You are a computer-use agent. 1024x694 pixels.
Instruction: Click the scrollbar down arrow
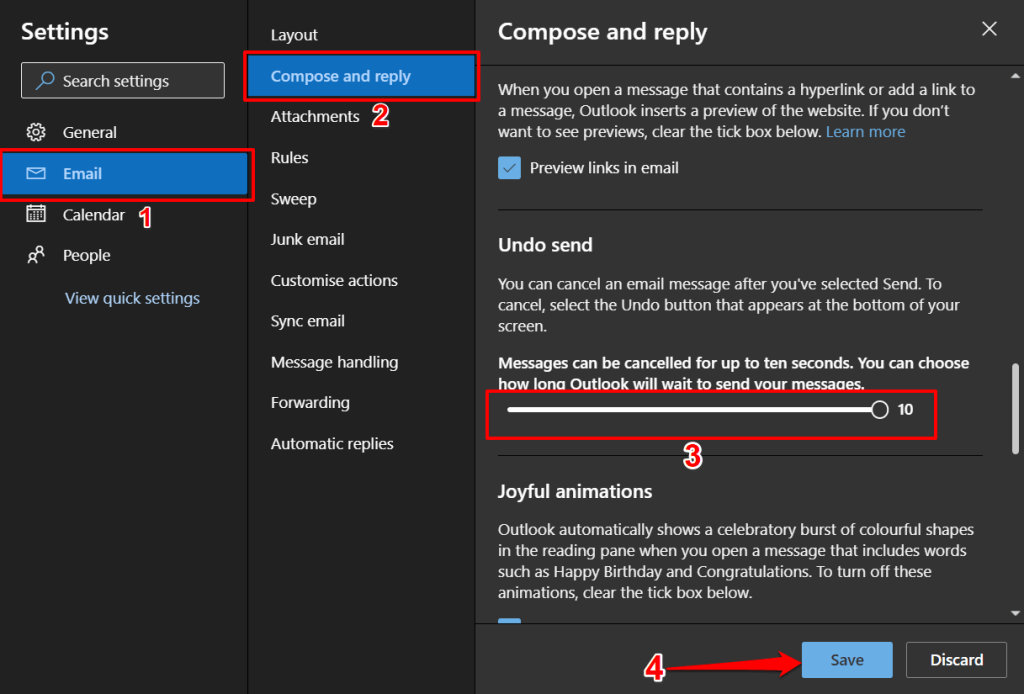click(1016, 612)
